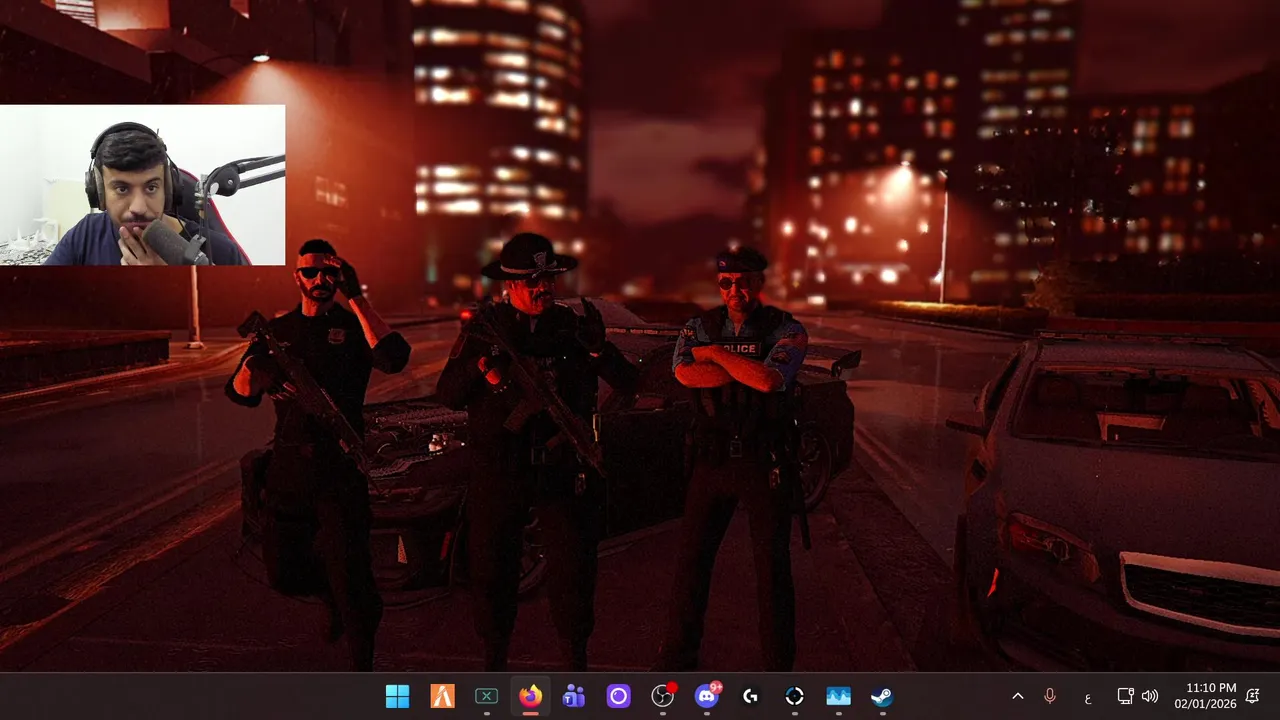Image resolution: width=1280 pixels, height=720 pixels.
Task: Switch to the Firefox browser window
Action: point(530,696)
